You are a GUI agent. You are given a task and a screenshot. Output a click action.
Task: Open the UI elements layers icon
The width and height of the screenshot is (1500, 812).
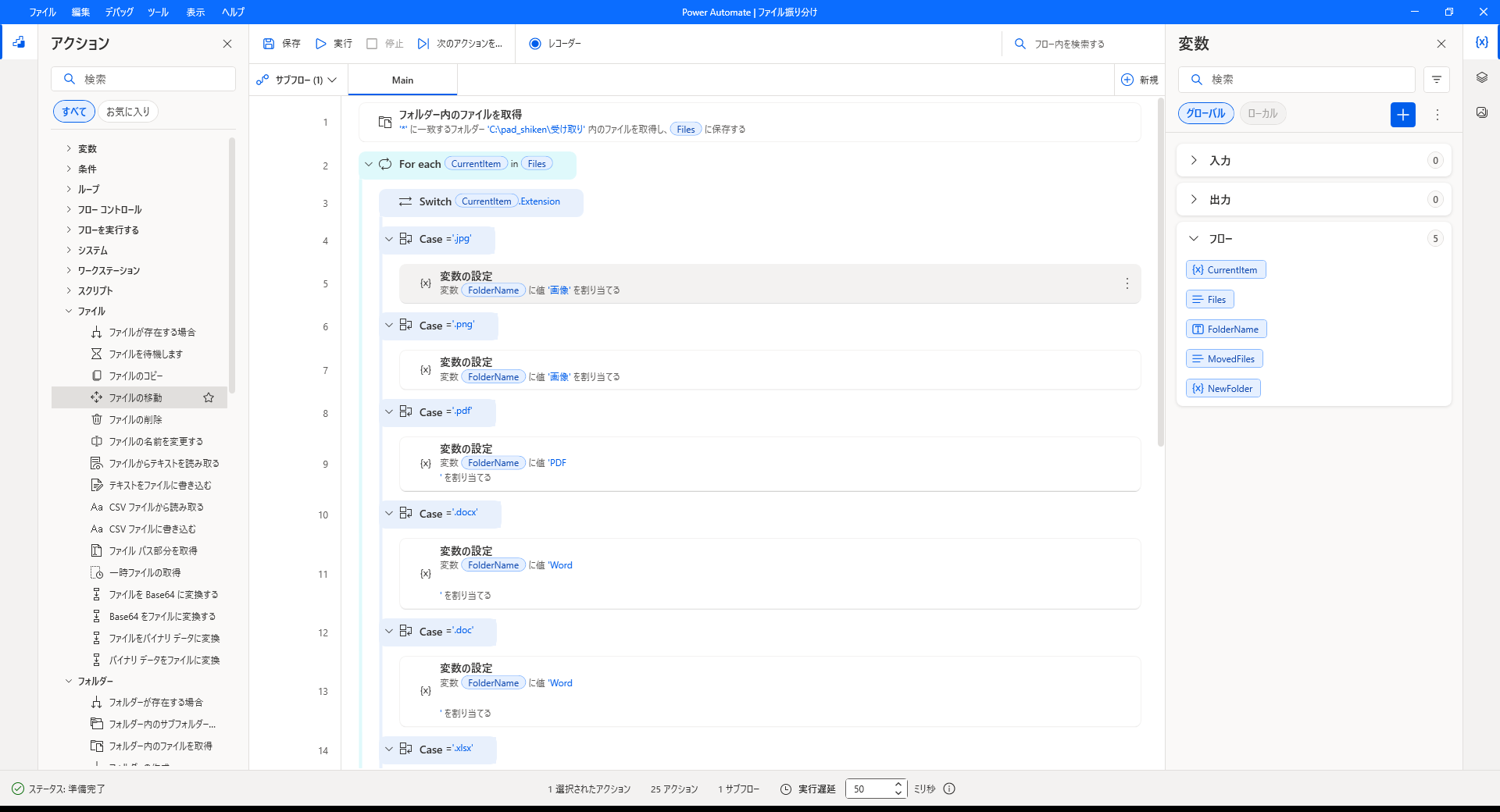click(x=1481, y=77)
